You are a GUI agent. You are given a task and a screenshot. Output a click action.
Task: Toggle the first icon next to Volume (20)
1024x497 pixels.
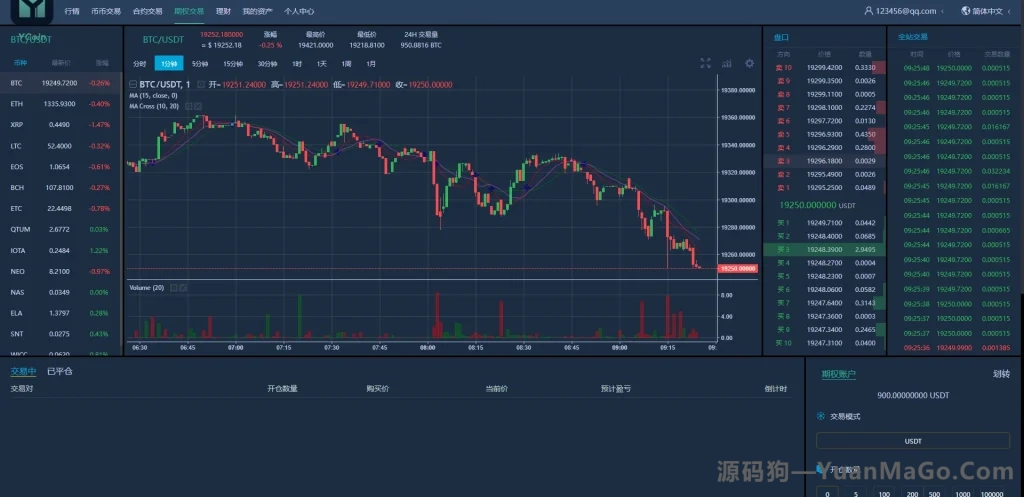(x=174, y=287)
